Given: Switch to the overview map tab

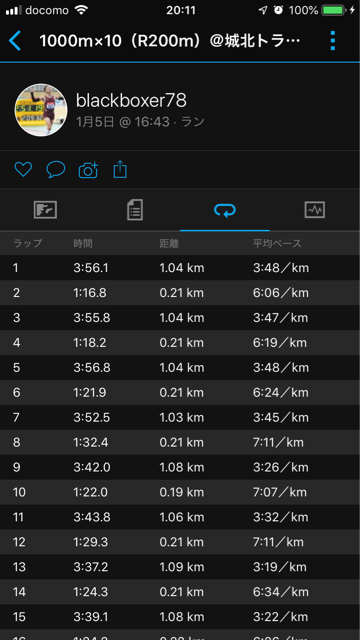Looking at the screenshot, I should [45, 210].
